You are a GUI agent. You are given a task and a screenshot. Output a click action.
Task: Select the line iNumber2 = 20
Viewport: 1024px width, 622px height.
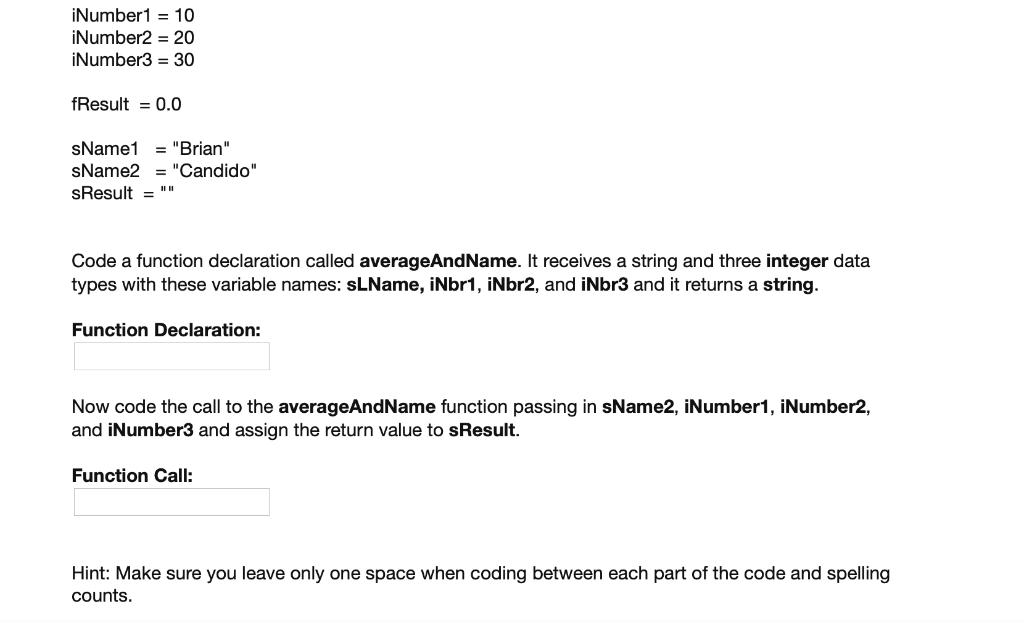132,37
